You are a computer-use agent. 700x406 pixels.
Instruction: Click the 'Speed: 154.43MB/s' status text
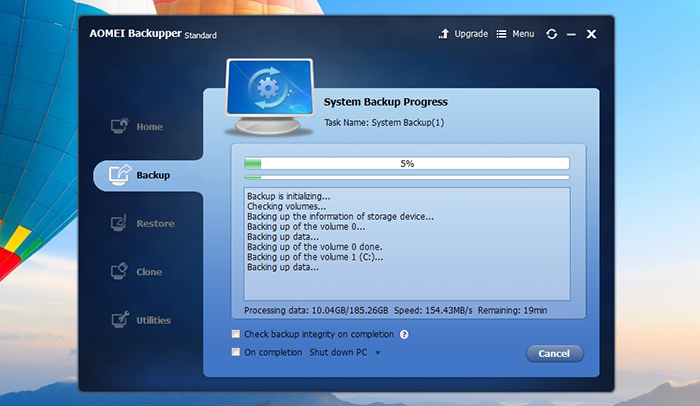click(433, 310)
